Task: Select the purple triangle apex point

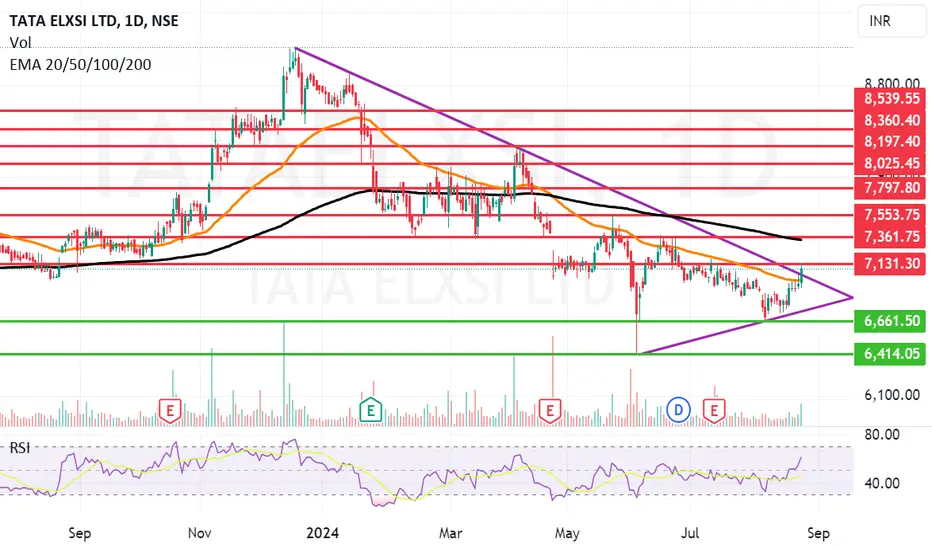Action: pyautogui.click(x=852, y=297)
